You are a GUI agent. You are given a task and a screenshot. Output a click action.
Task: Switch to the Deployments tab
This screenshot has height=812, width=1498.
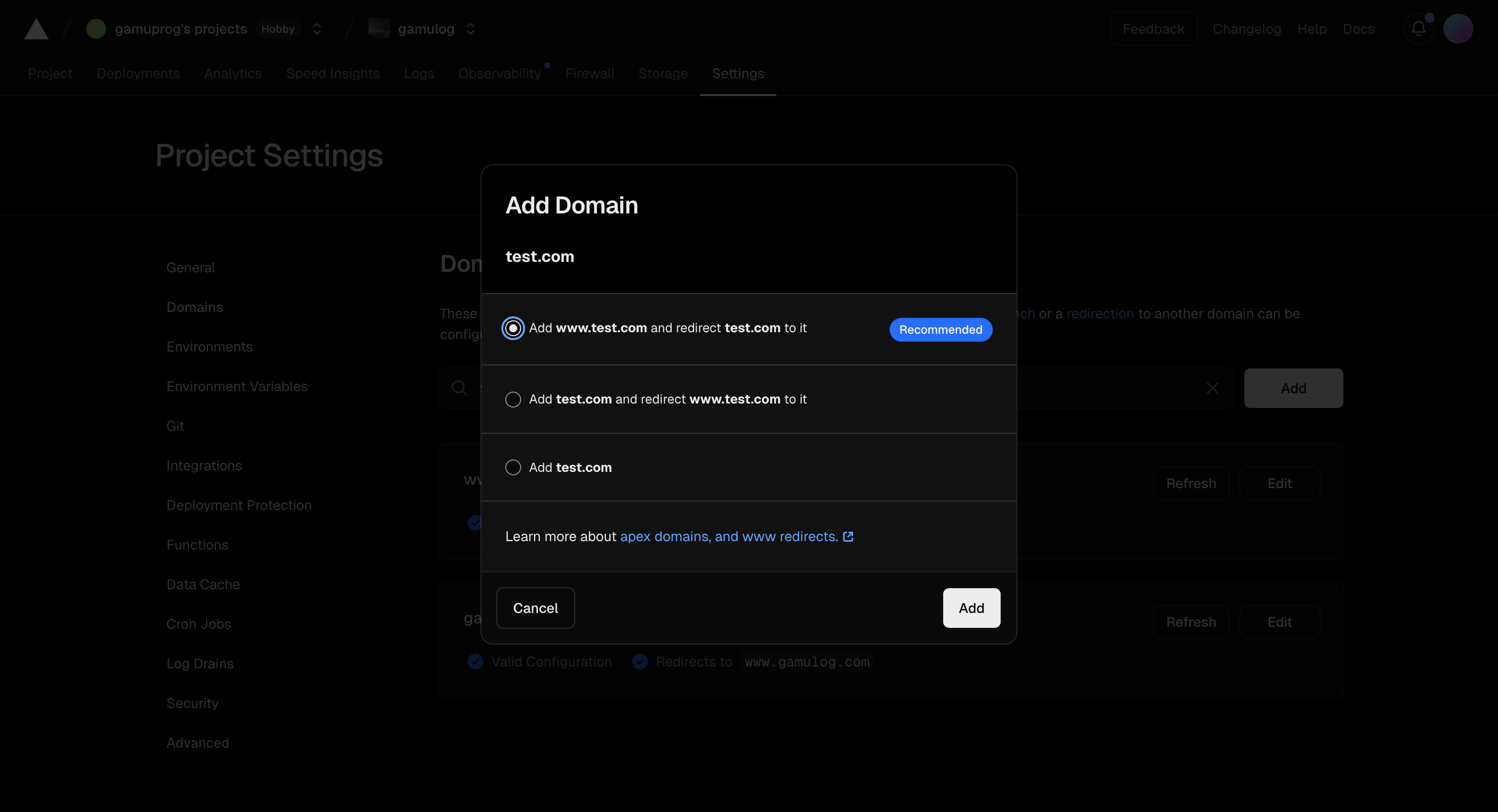(x=138, y=73)
